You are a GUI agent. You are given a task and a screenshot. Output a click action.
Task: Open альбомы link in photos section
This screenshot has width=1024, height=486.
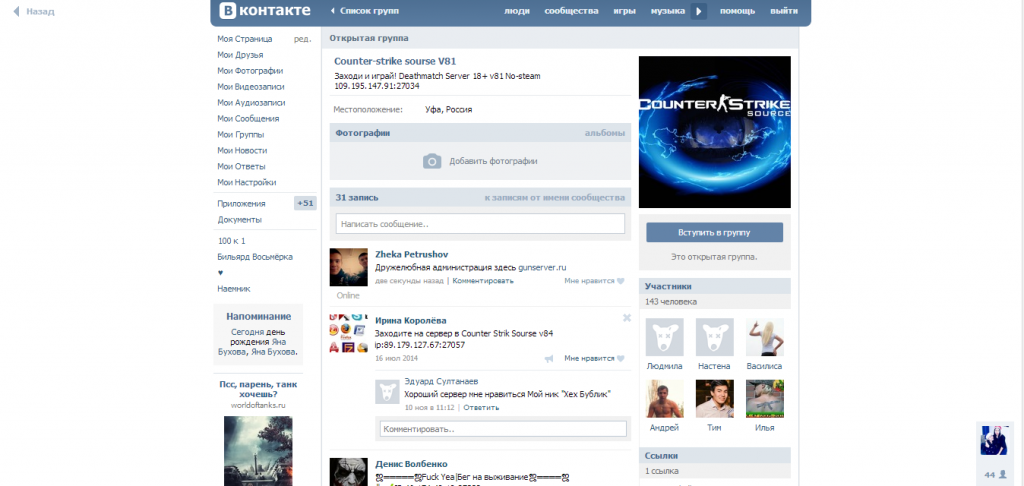pyautogui.click(x=604, y=133)
